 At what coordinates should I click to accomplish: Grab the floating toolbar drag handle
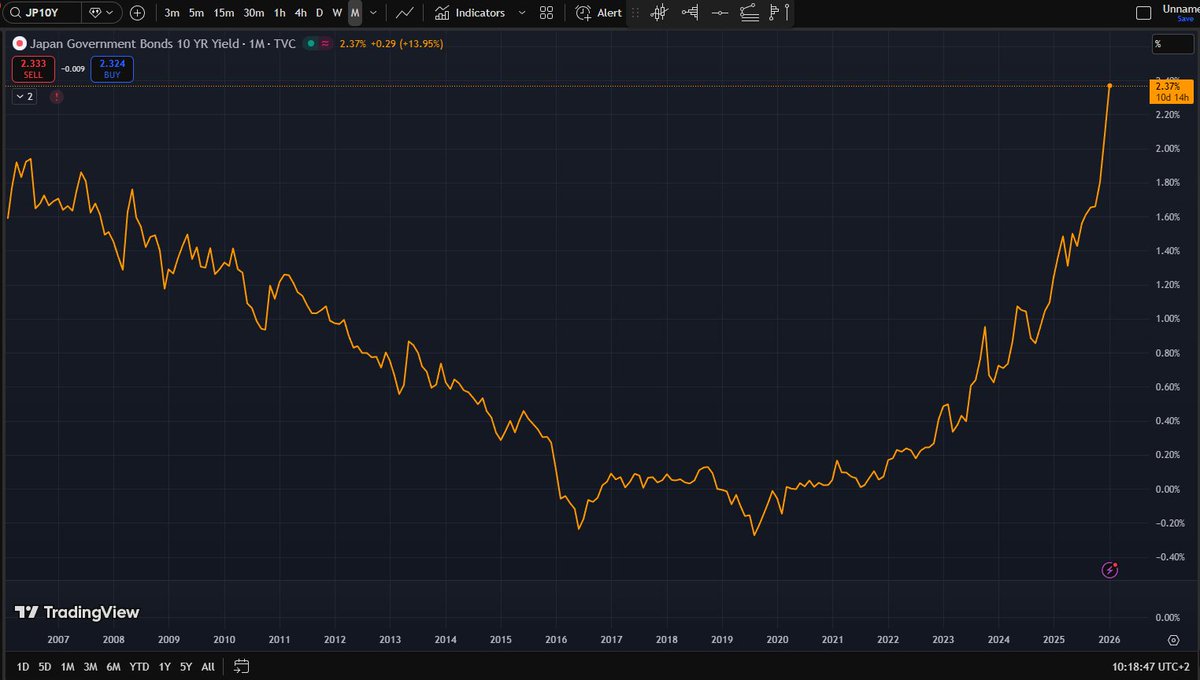pyautogui.click(x=635, y=13)
